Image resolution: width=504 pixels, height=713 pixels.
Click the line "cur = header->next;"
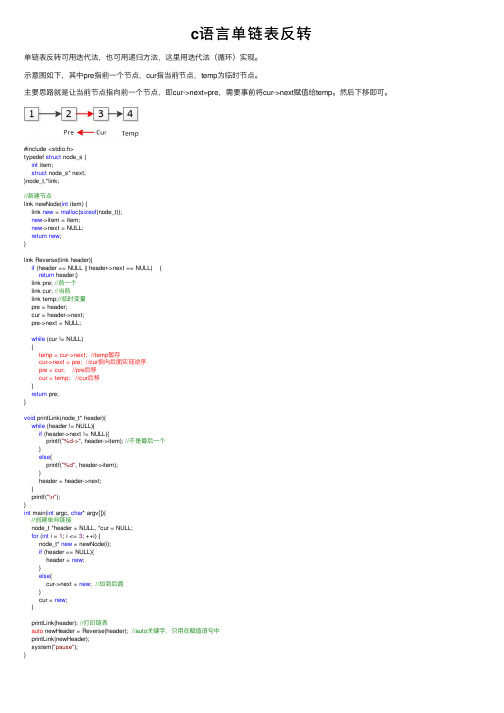click(x=58, y=315)
